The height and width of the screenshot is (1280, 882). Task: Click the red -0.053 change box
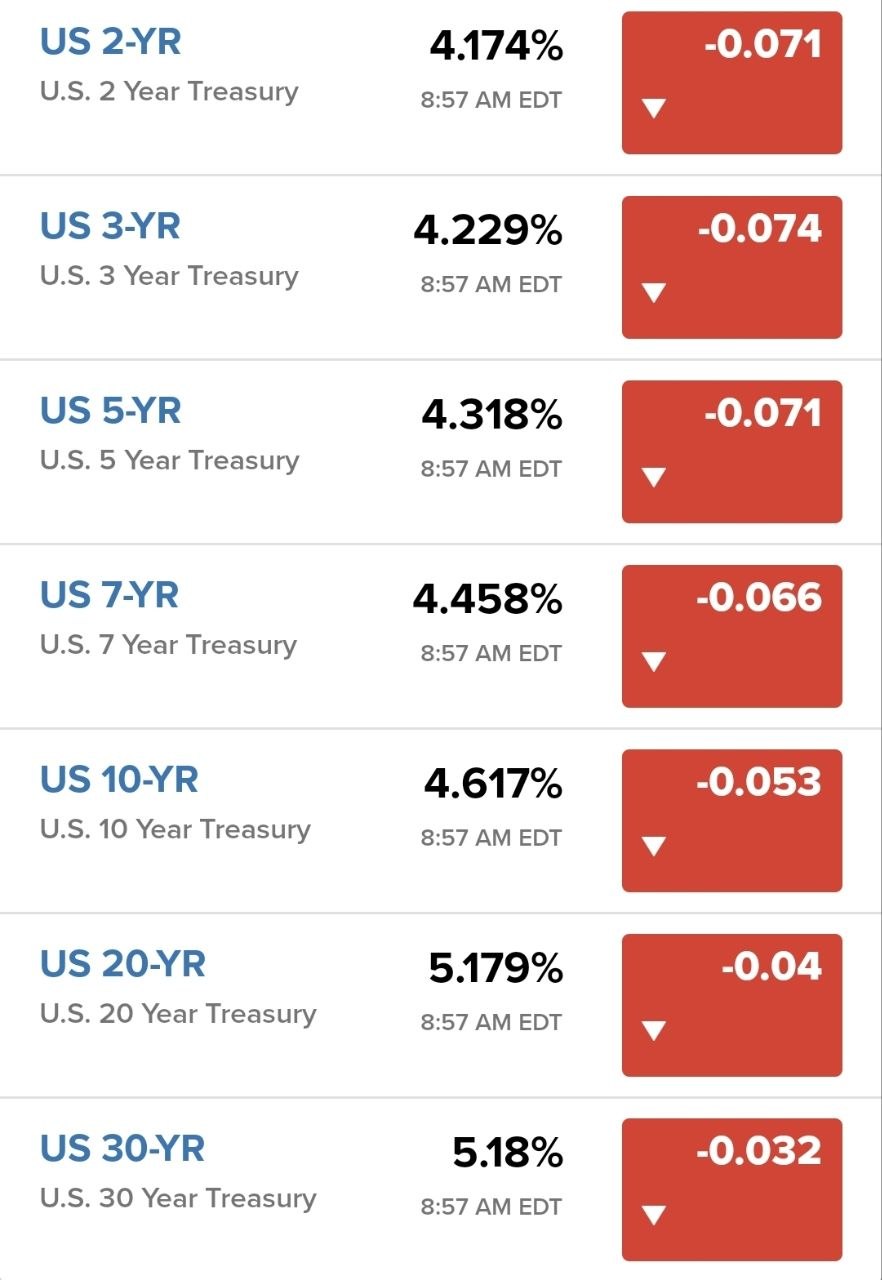tap(732, 820)
